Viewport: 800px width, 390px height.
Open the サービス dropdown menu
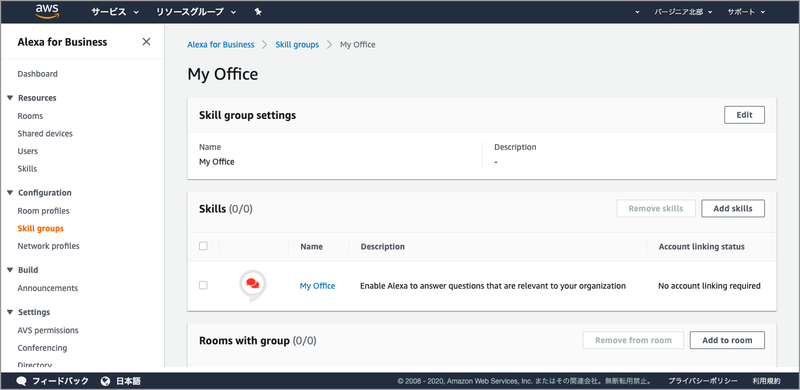tap(115, 12)
